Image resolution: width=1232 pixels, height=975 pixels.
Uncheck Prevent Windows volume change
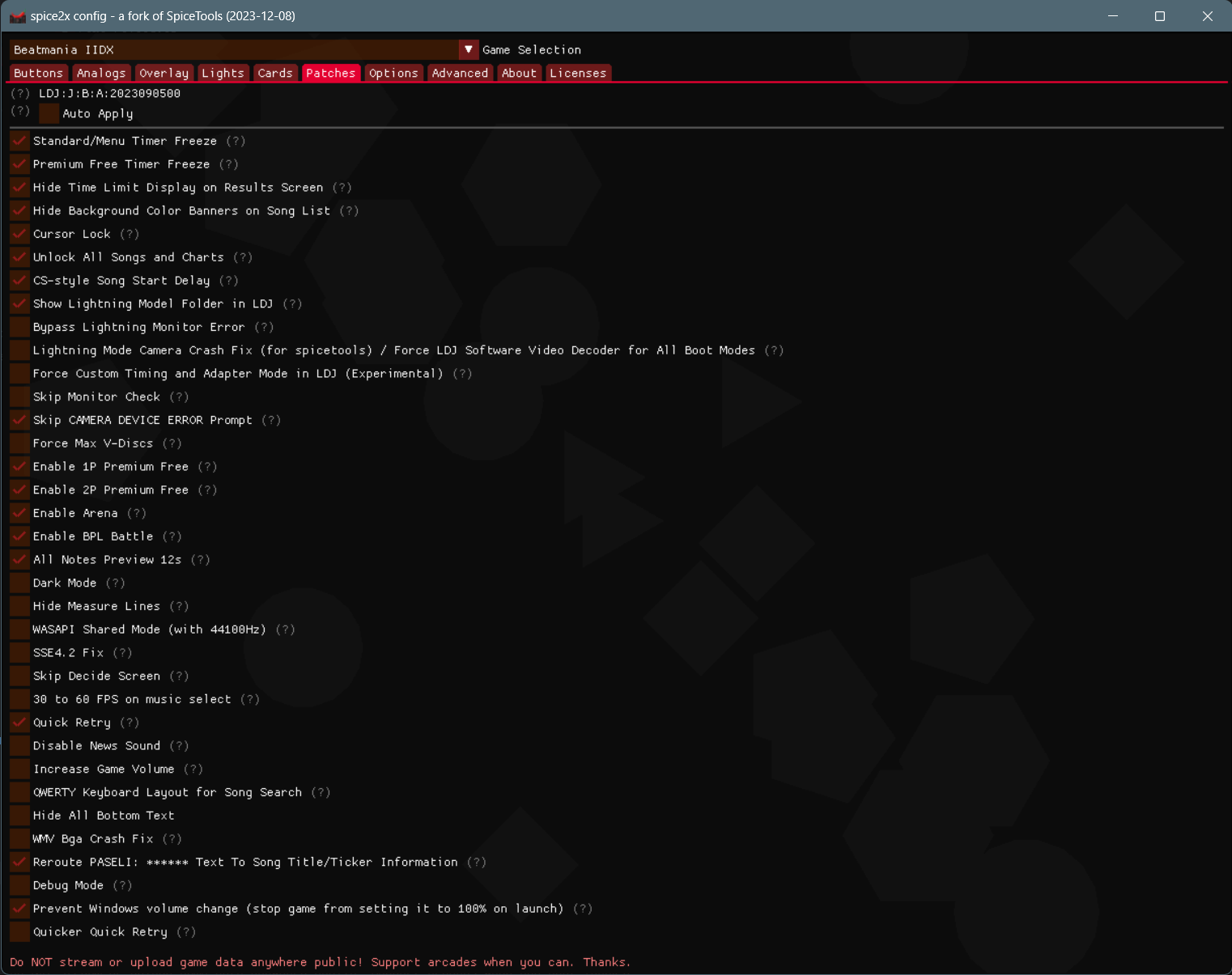coord(19,909)
